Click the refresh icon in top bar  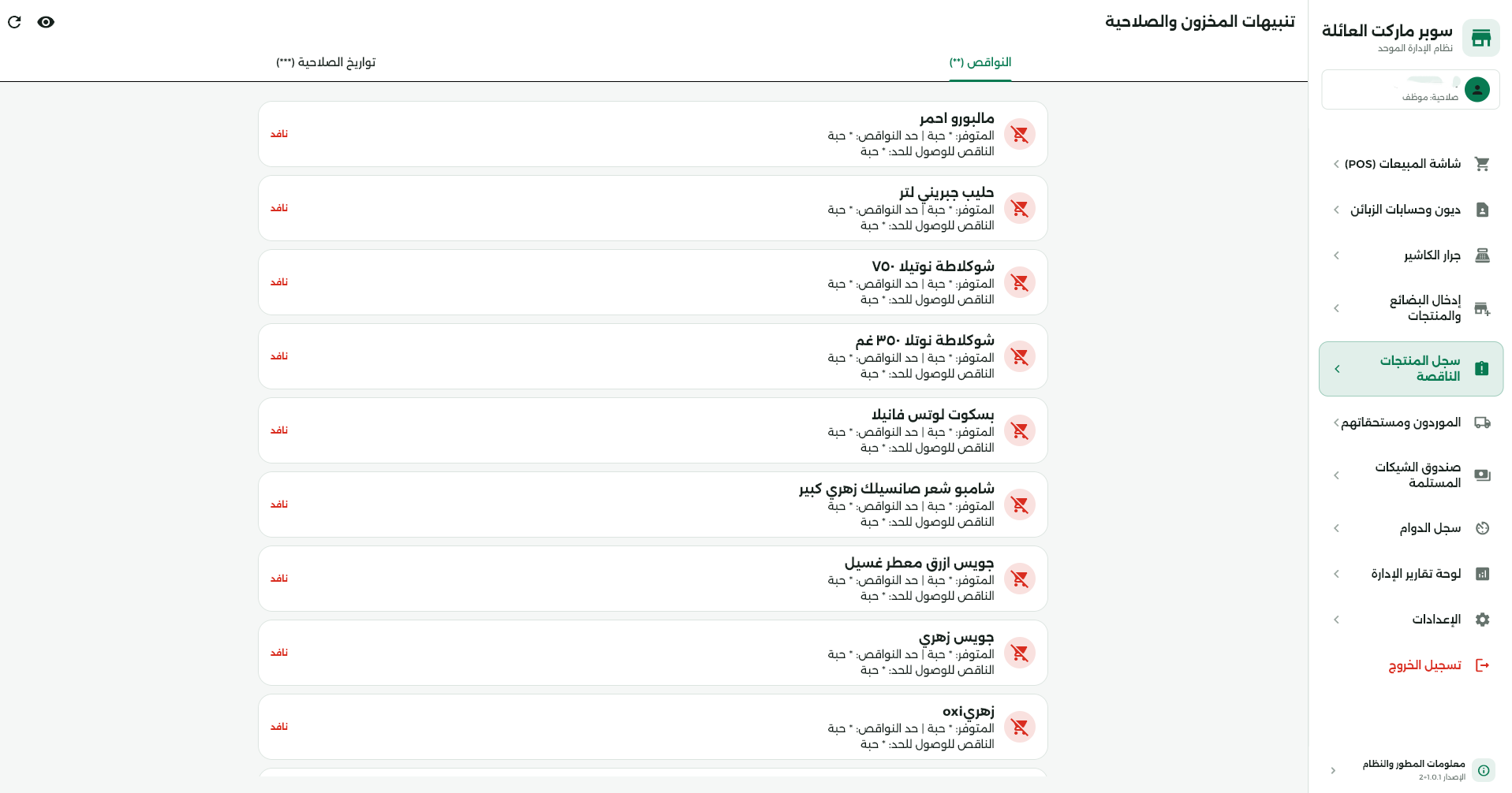point(14,22)
